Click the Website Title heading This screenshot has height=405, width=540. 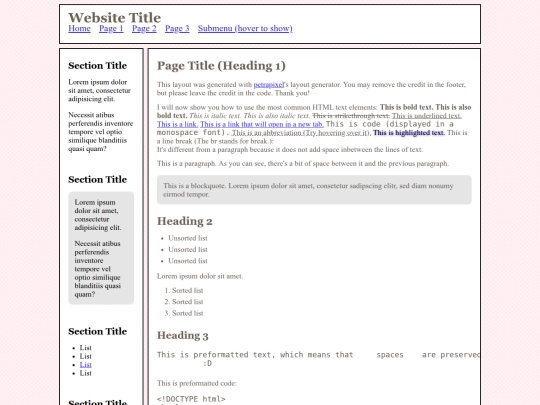coord(114,18)
